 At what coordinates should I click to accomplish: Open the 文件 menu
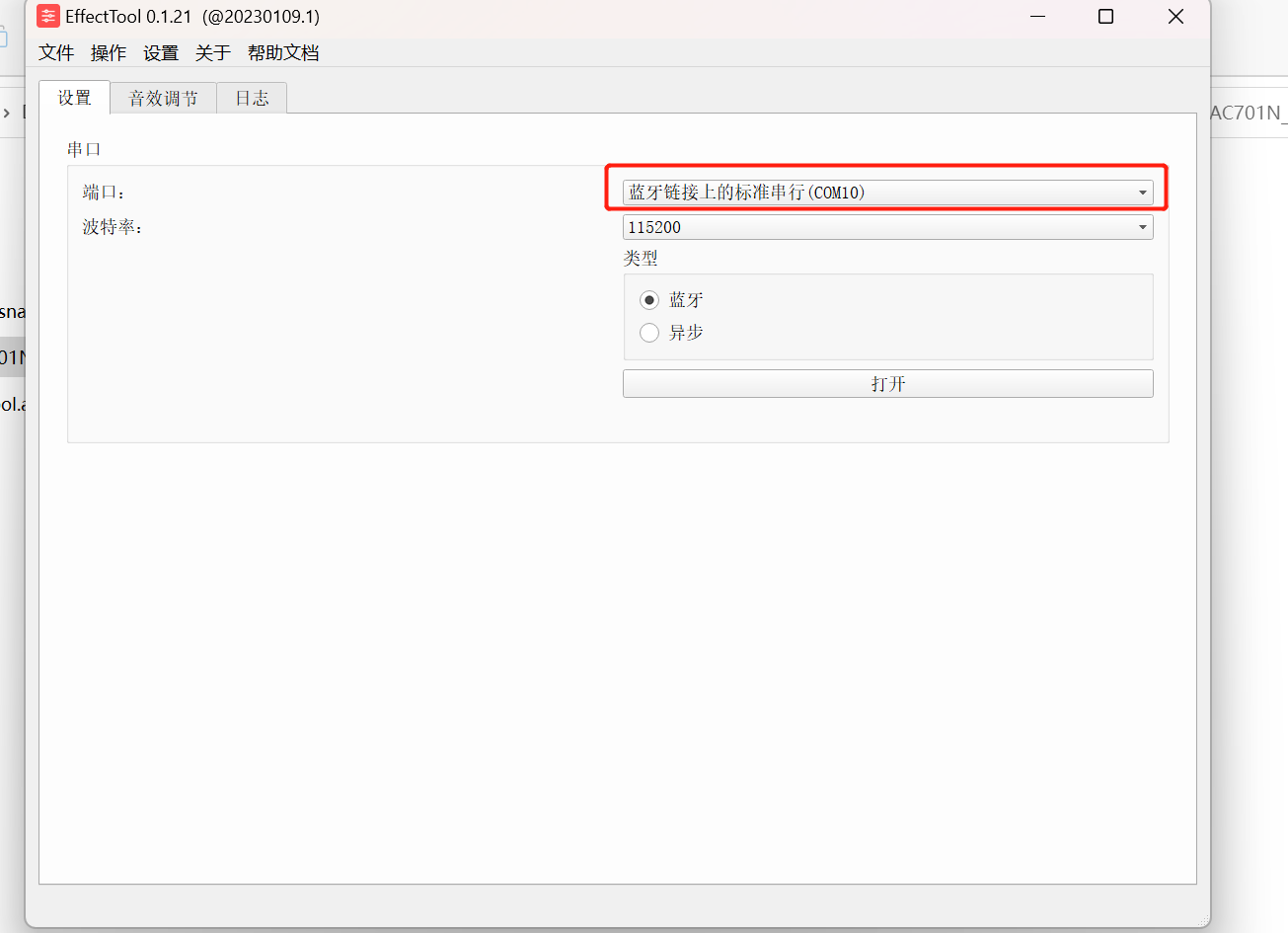(56, 52)
